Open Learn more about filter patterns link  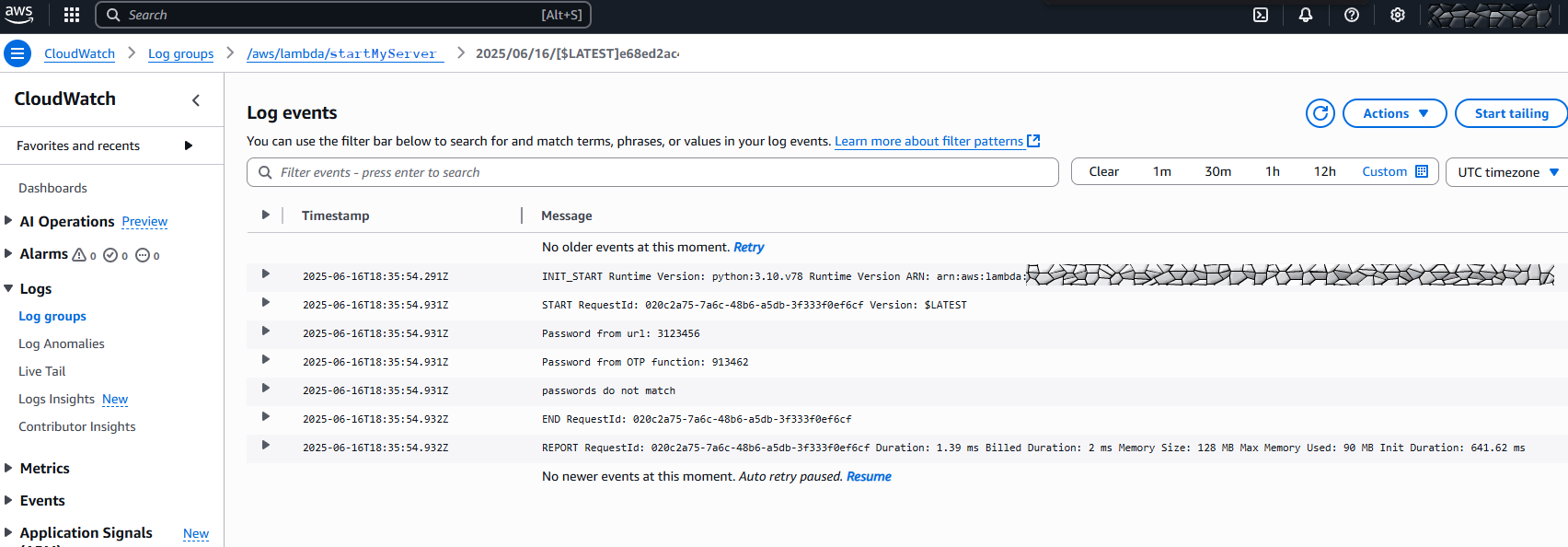pyautogui.click(x=928, y=141)
